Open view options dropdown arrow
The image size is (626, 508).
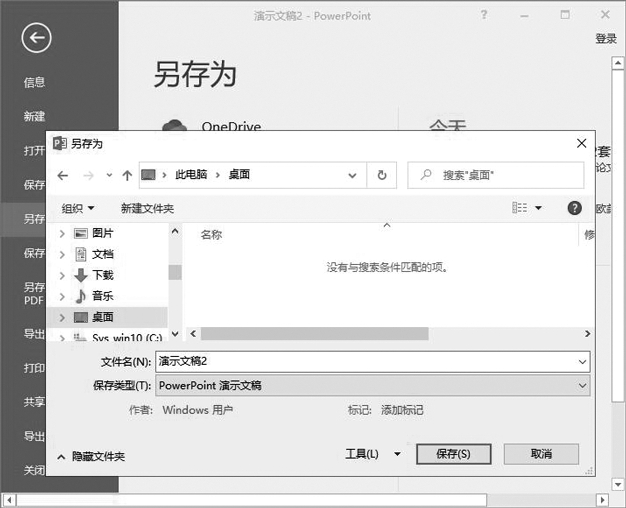point(538,208)
